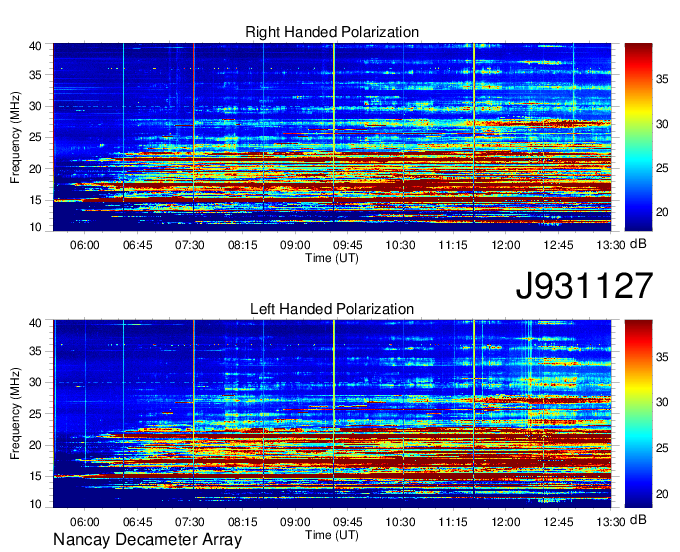This screenshot has height=552, width=680.
Task: Click the 25 label on Left Handed colorbar
Action: coord(662,447)
